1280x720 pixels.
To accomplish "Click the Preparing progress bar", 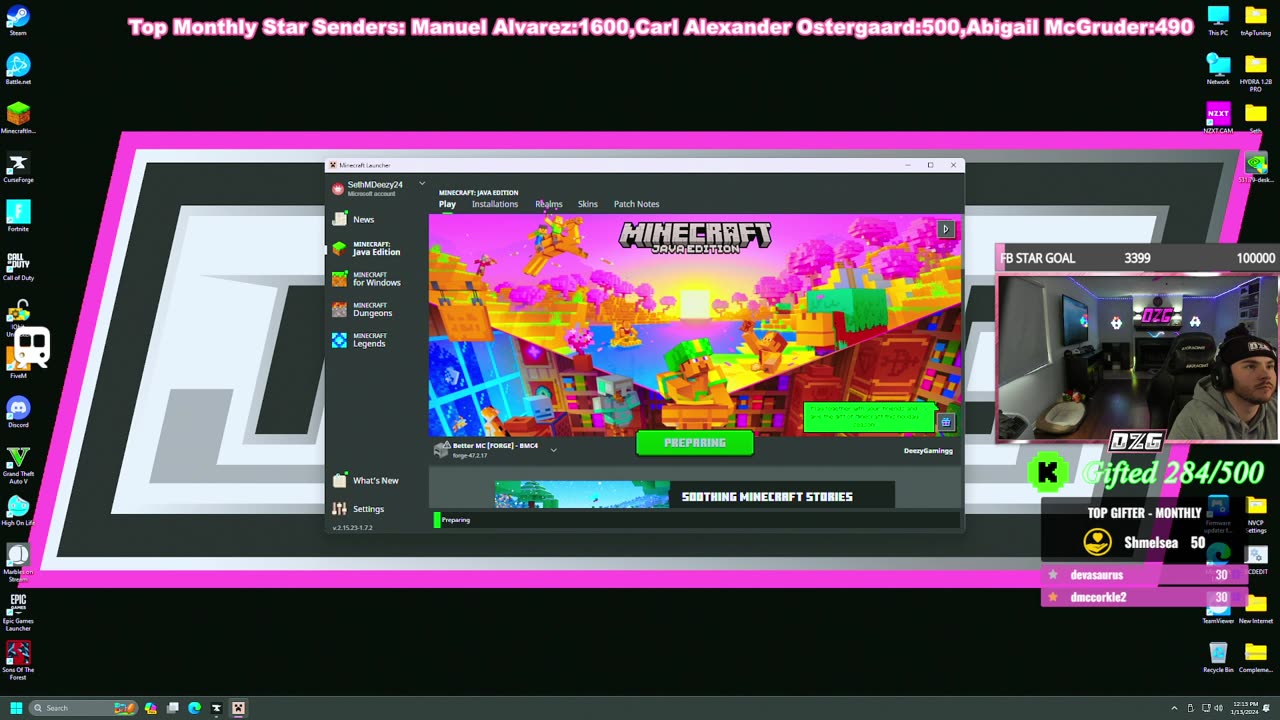I will [x=695, y=520].
